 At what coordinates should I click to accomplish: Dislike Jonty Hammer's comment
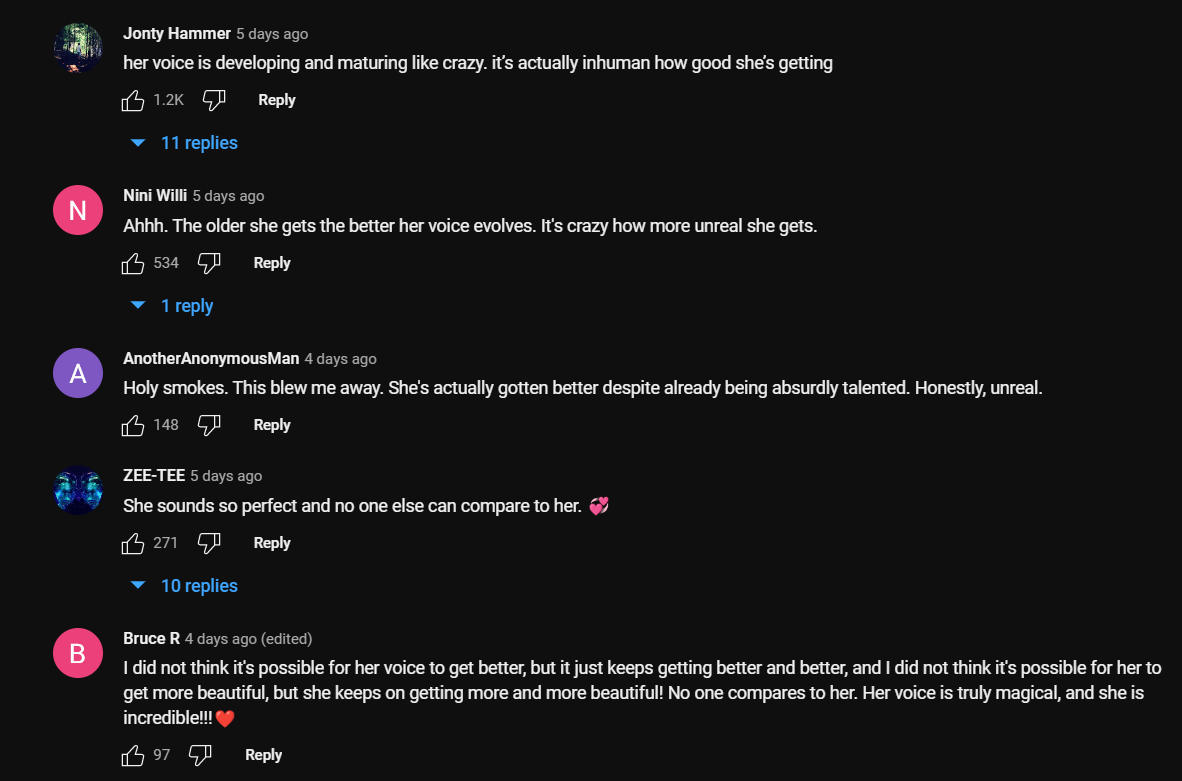[214, 100]
